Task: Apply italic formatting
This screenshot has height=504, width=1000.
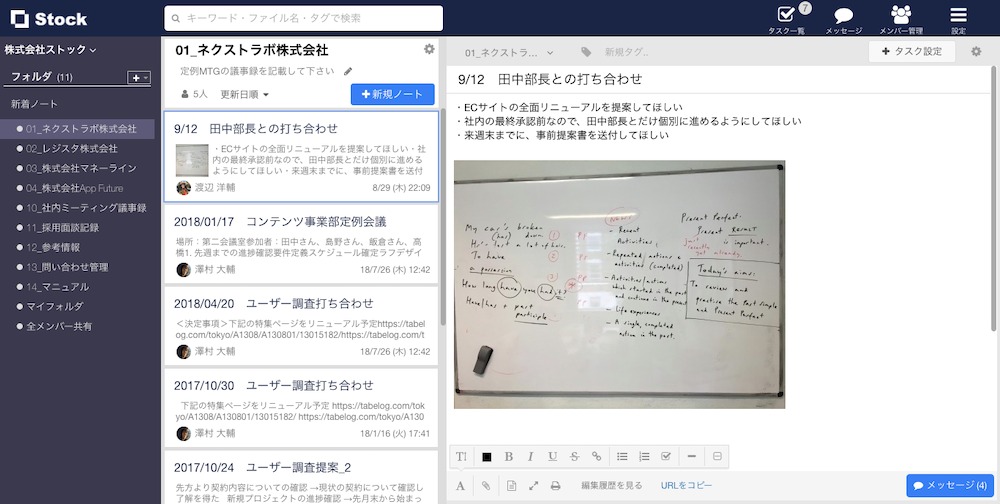Action: pos(530,456)
